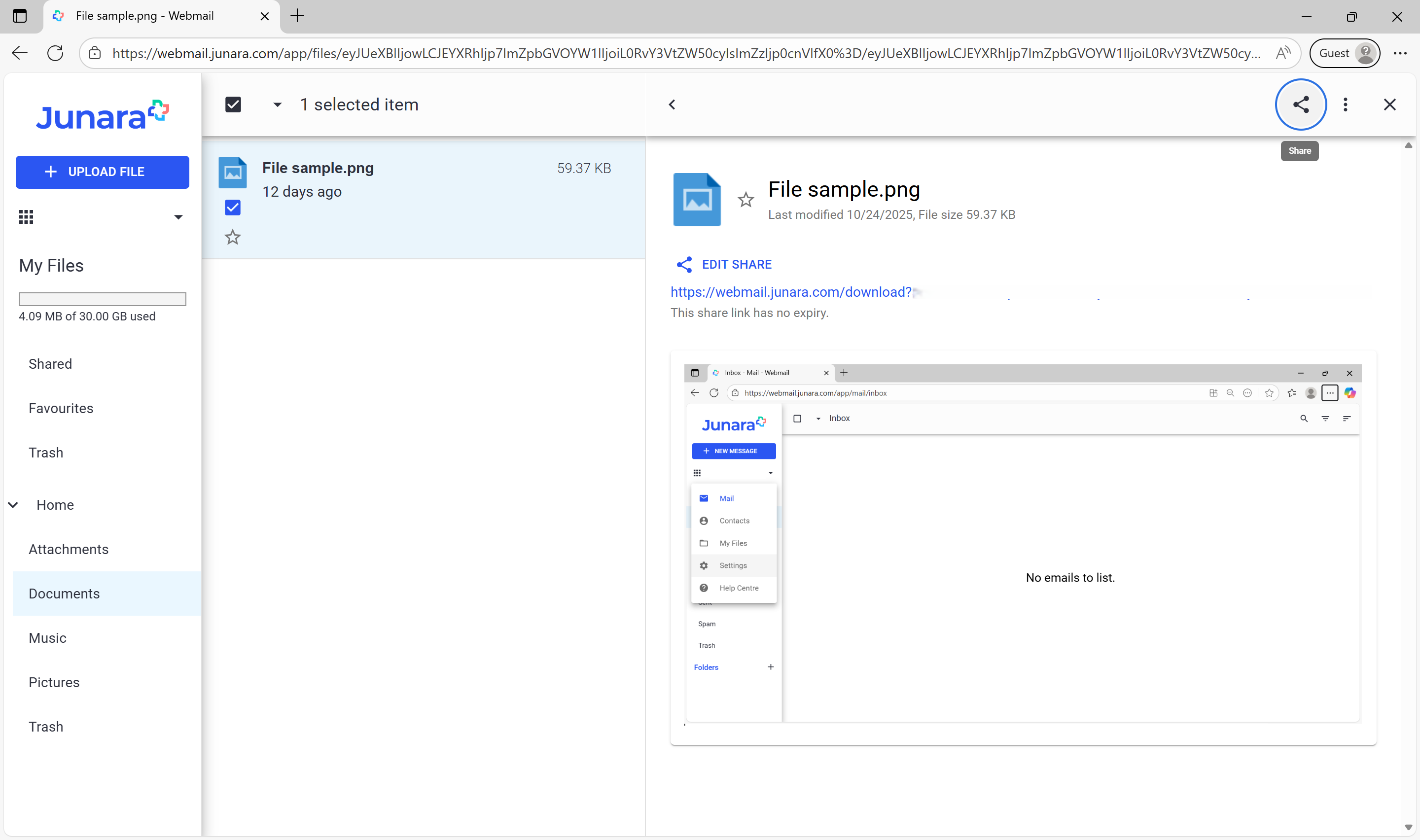Click the "59.37 KB" size in file row
This screenshot has height=840, width=1420.
click(583, 168)
